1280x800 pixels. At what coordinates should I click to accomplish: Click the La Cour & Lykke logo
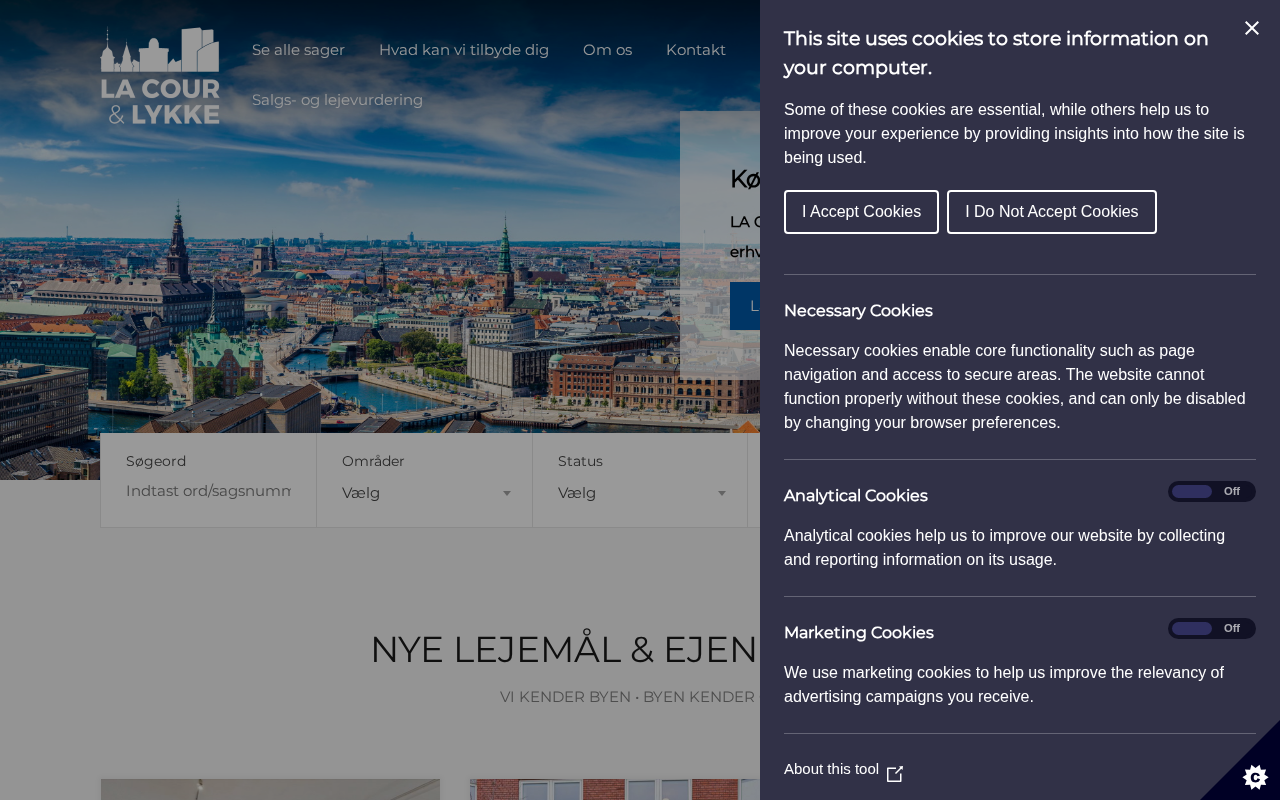click(160, 76)
